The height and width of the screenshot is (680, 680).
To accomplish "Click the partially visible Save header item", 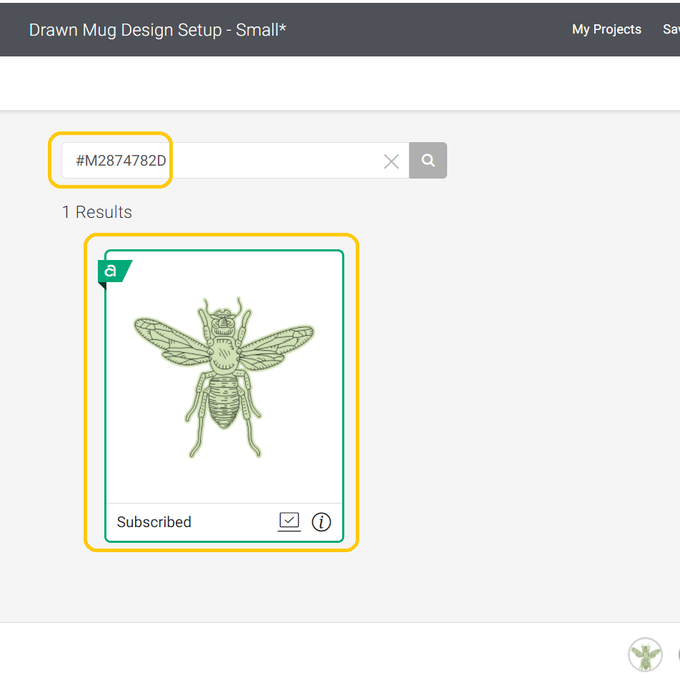I will (671, 29).
